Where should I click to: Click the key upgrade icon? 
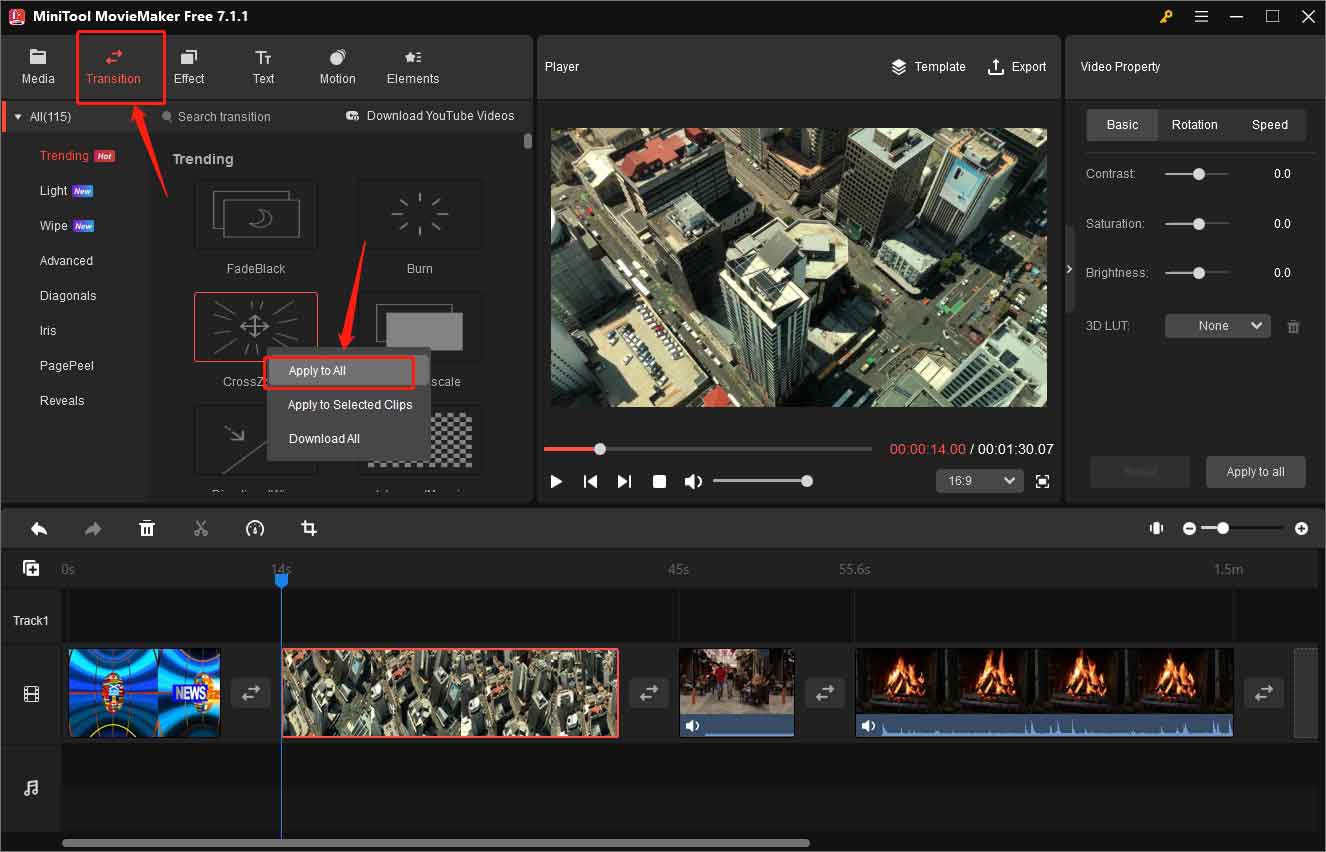[1167, 16]
